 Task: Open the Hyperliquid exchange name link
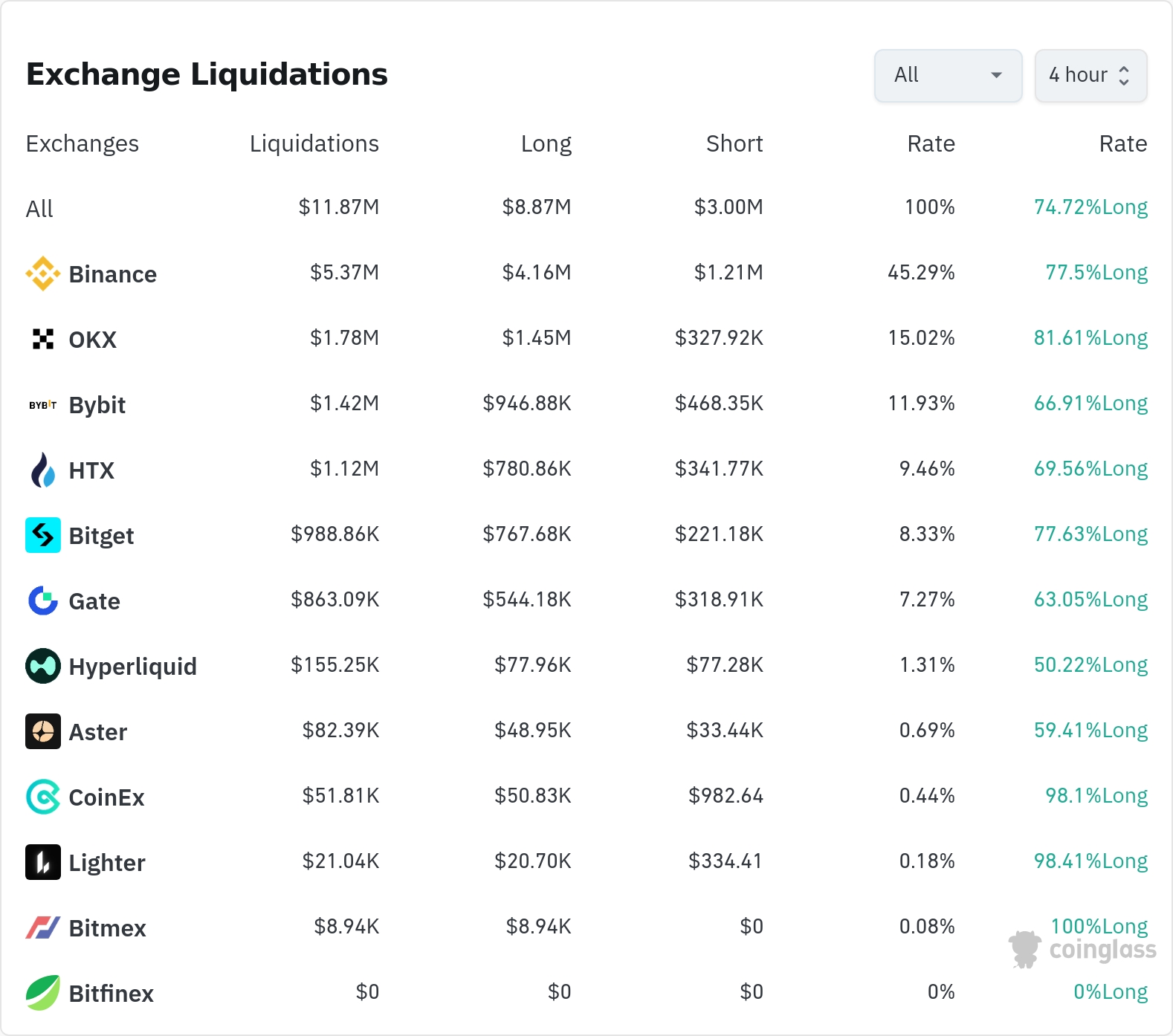pyautogui.click(x=132, y=667)
